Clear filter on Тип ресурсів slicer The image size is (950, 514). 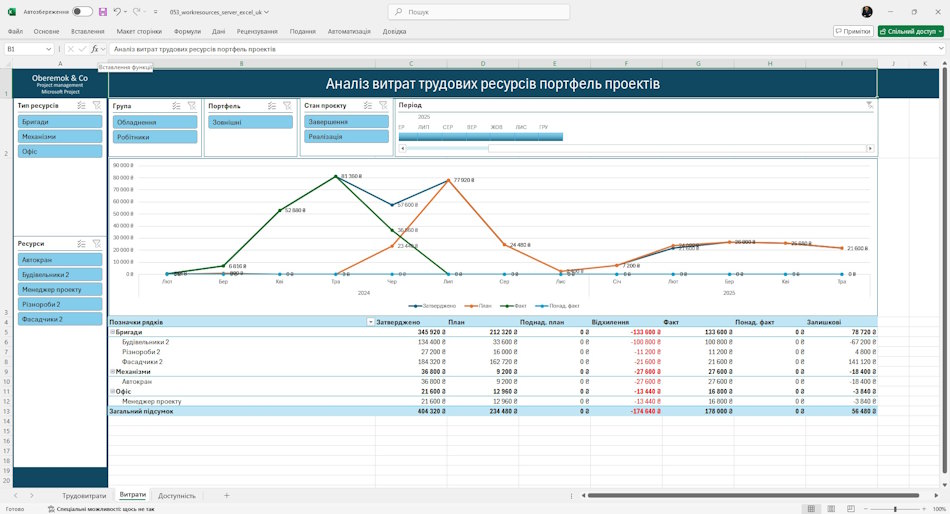coord(97,105)
